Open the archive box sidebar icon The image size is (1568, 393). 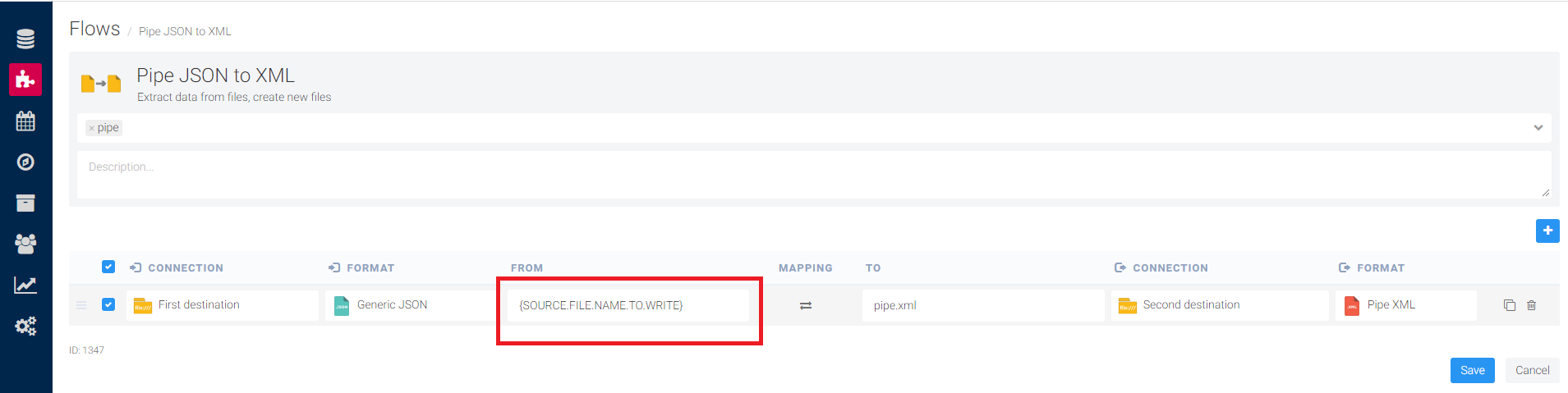tap(25, 203)
